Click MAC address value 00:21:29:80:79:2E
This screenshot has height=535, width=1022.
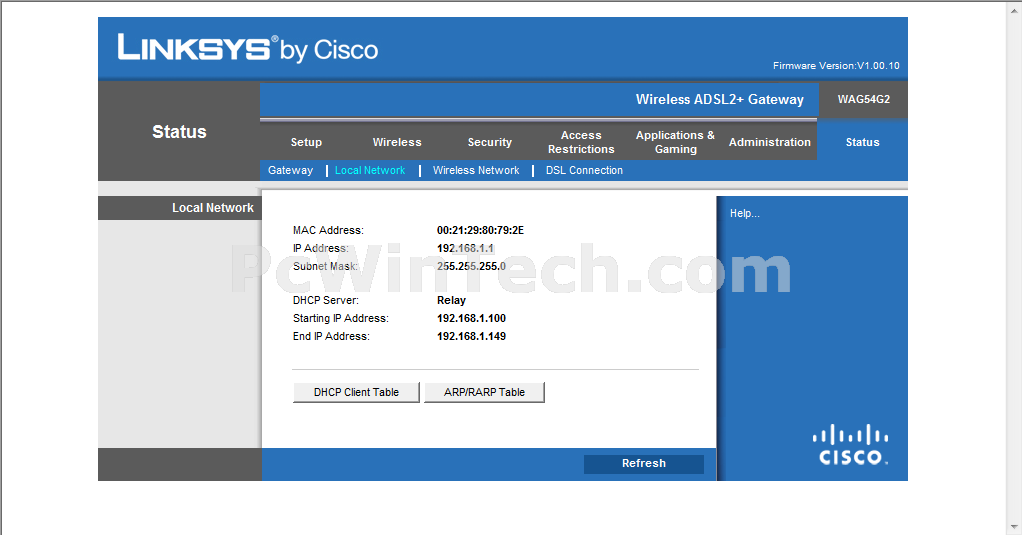pyautogui.click(x=480, y=230)
